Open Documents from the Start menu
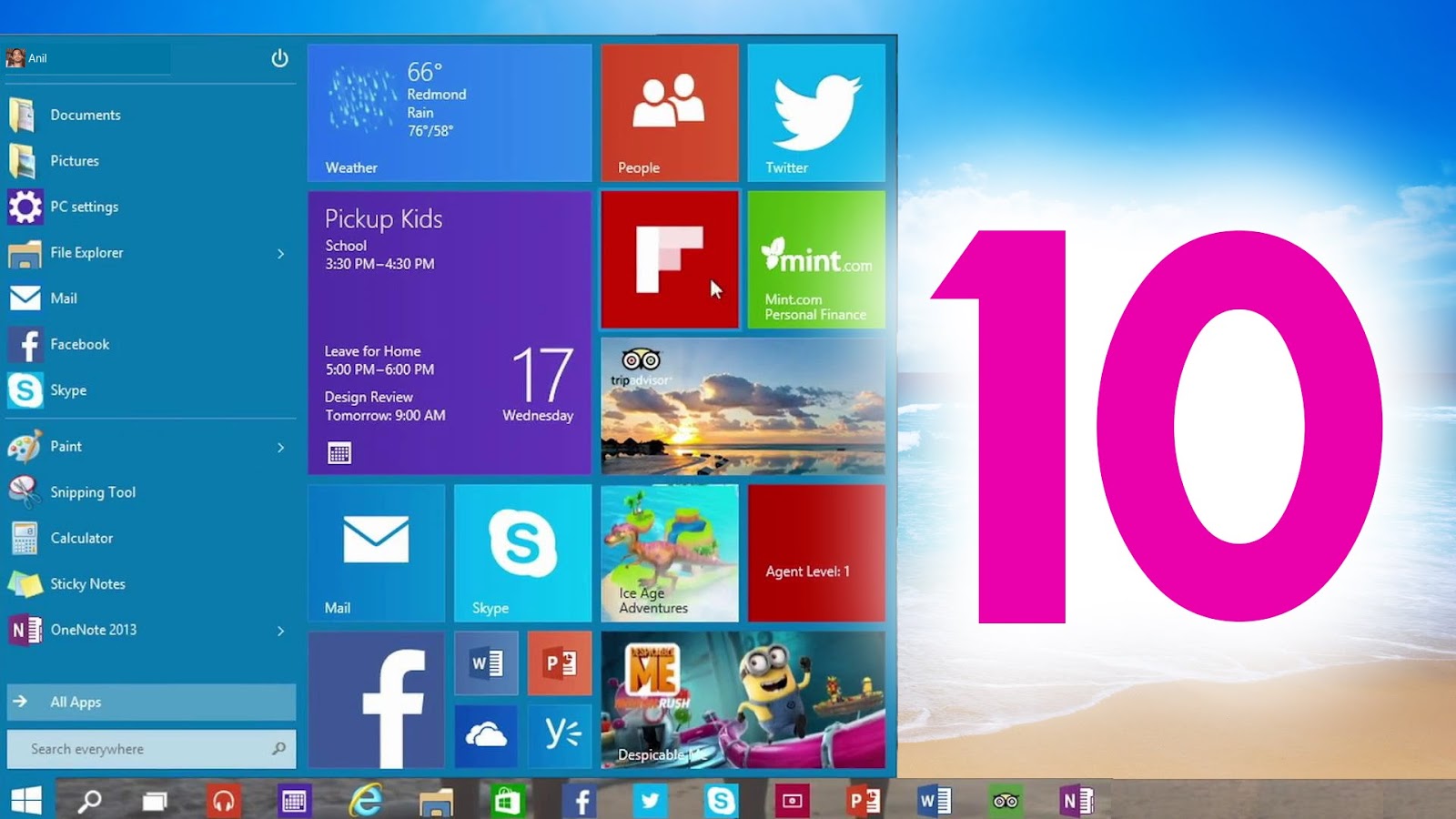The image size is (1456, 819). (86, 115)
